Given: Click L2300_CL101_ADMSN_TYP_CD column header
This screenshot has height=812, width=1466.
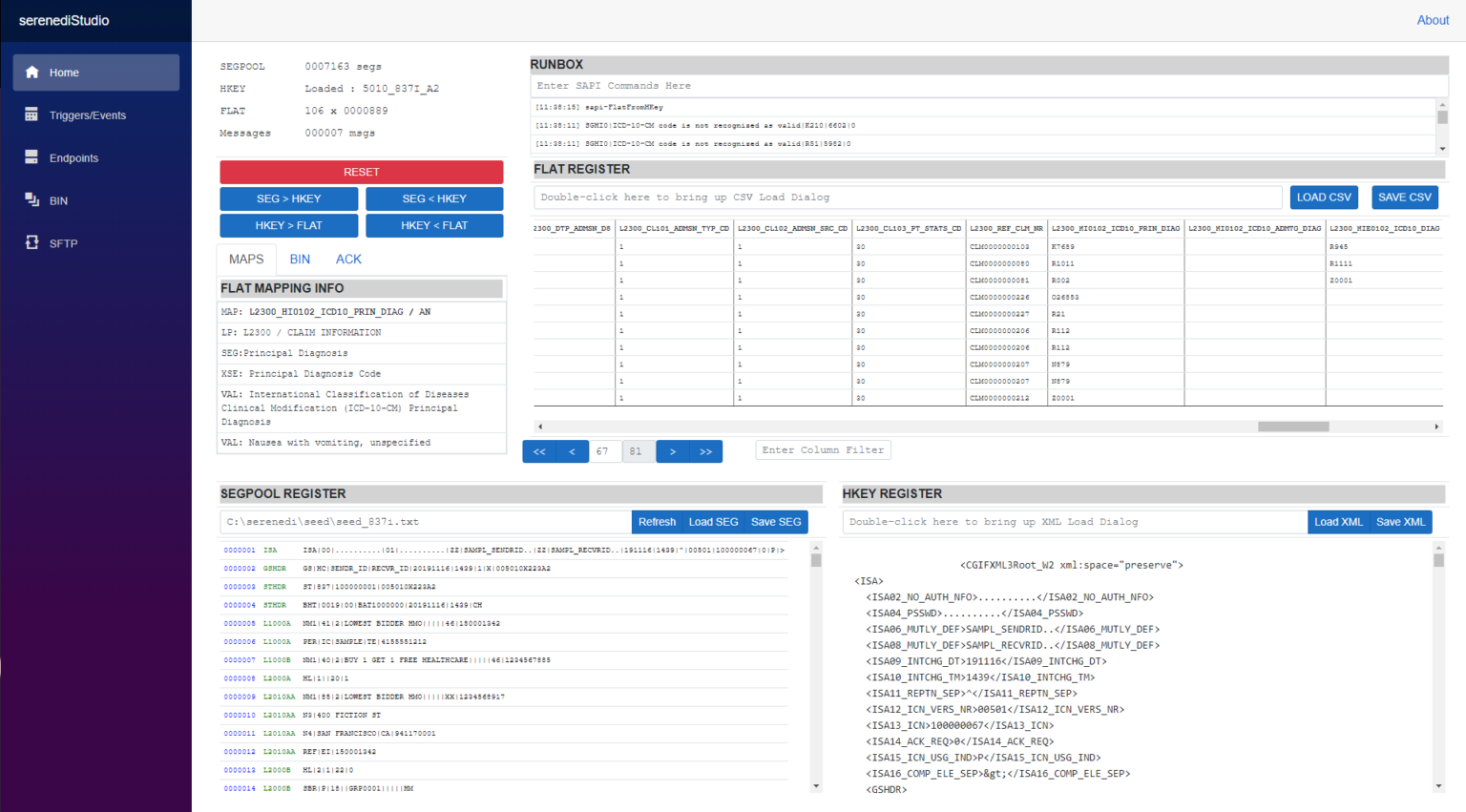Looking at the screenshot, I should (x=674, y=229).
